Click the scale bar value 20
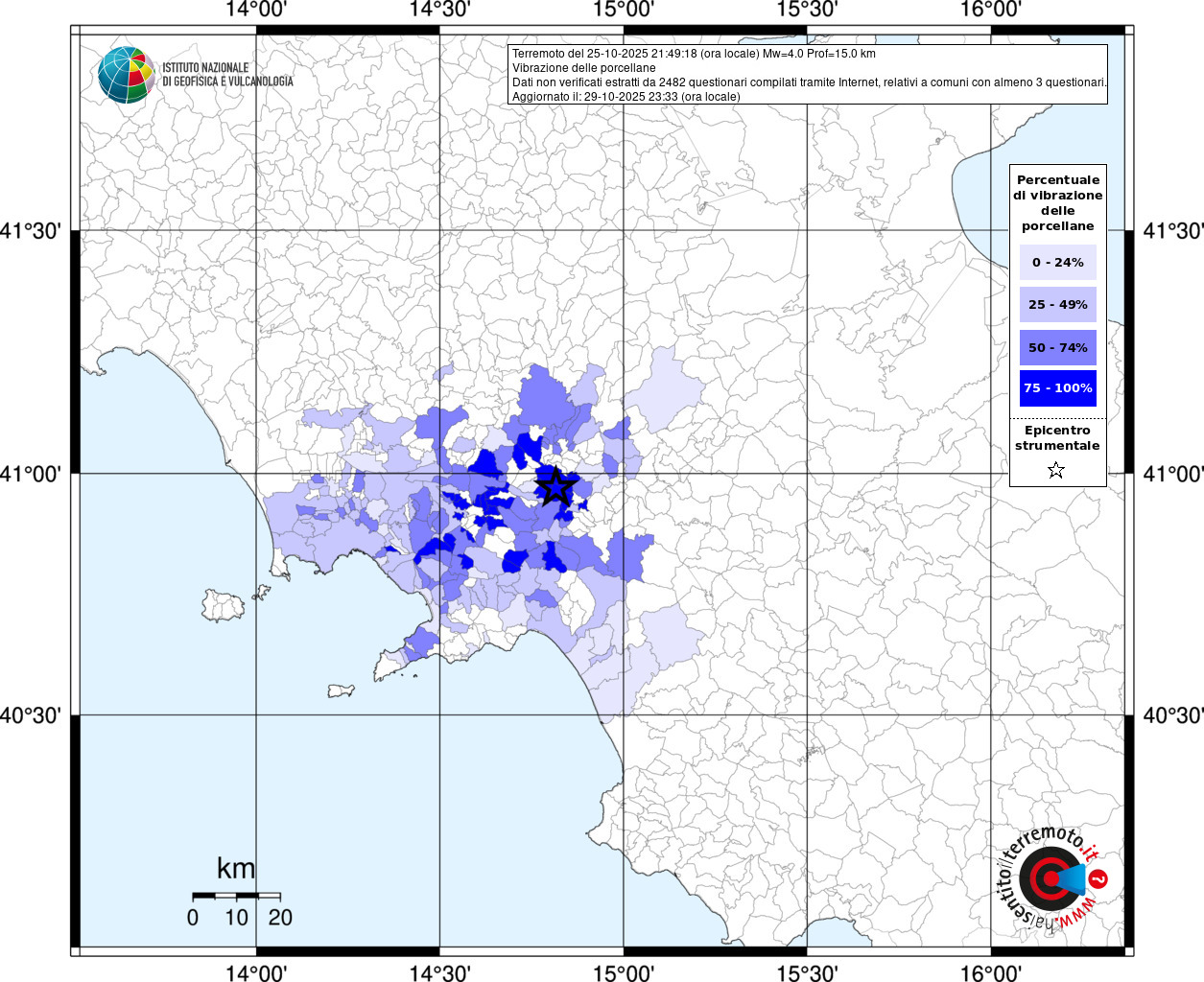The width and height of the screenshot is (1204, 982). [280, 918]
